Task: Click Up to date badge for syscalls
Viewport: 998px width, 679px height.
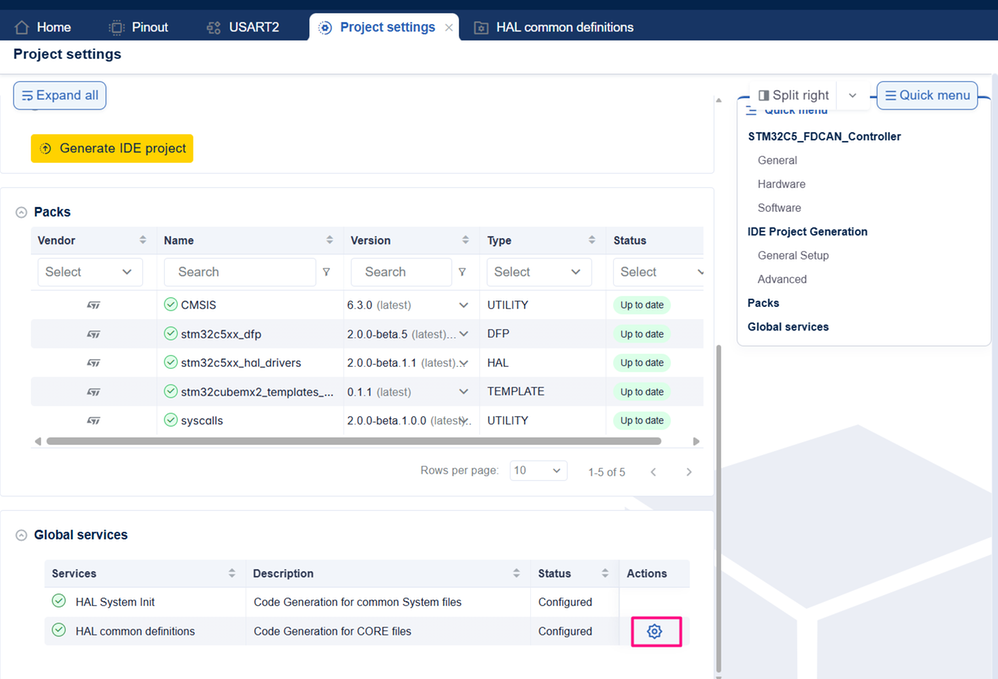Action: tap(642, 421)
